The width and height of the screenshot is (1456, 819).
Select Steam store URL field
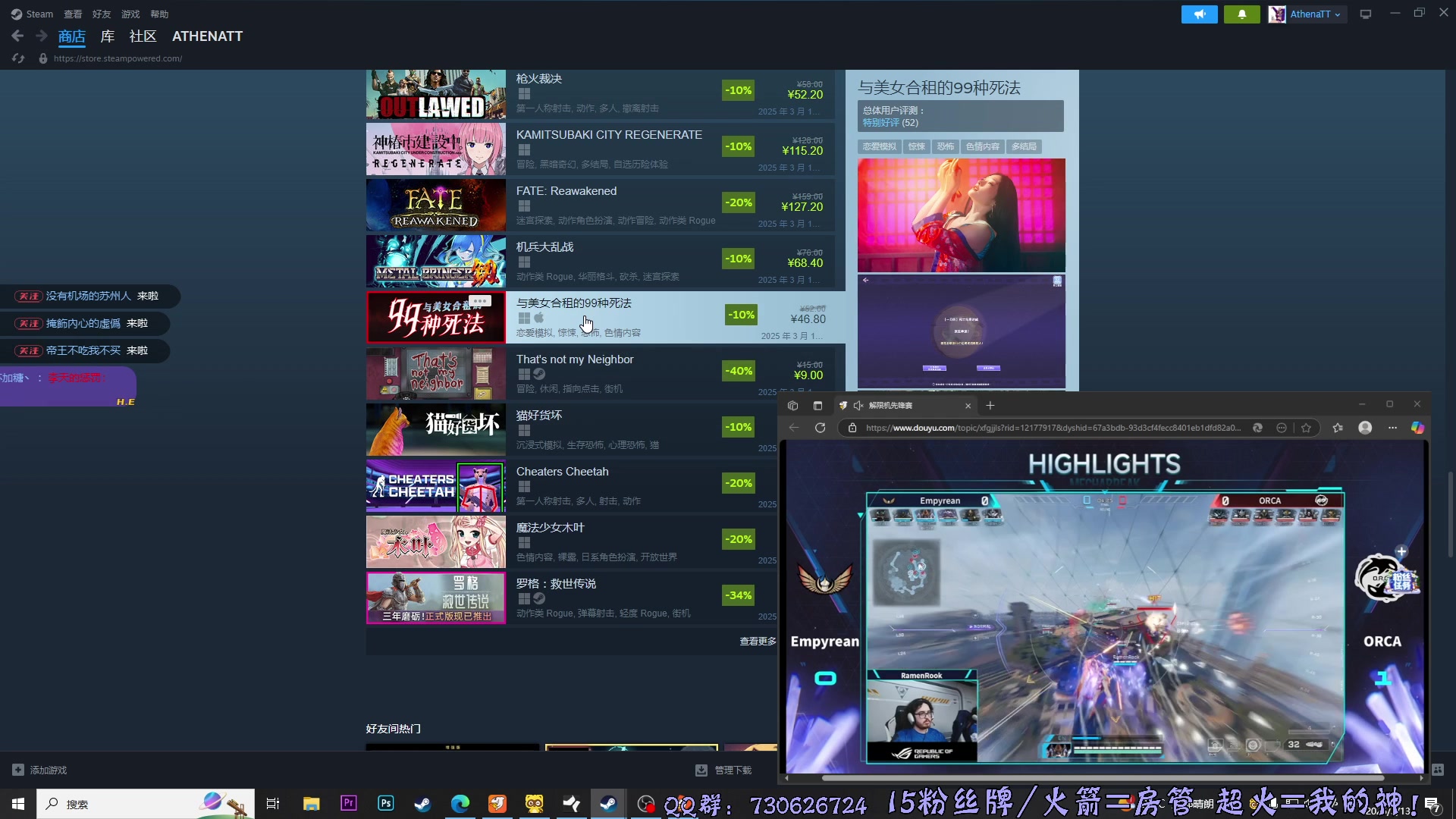[118, 58]
